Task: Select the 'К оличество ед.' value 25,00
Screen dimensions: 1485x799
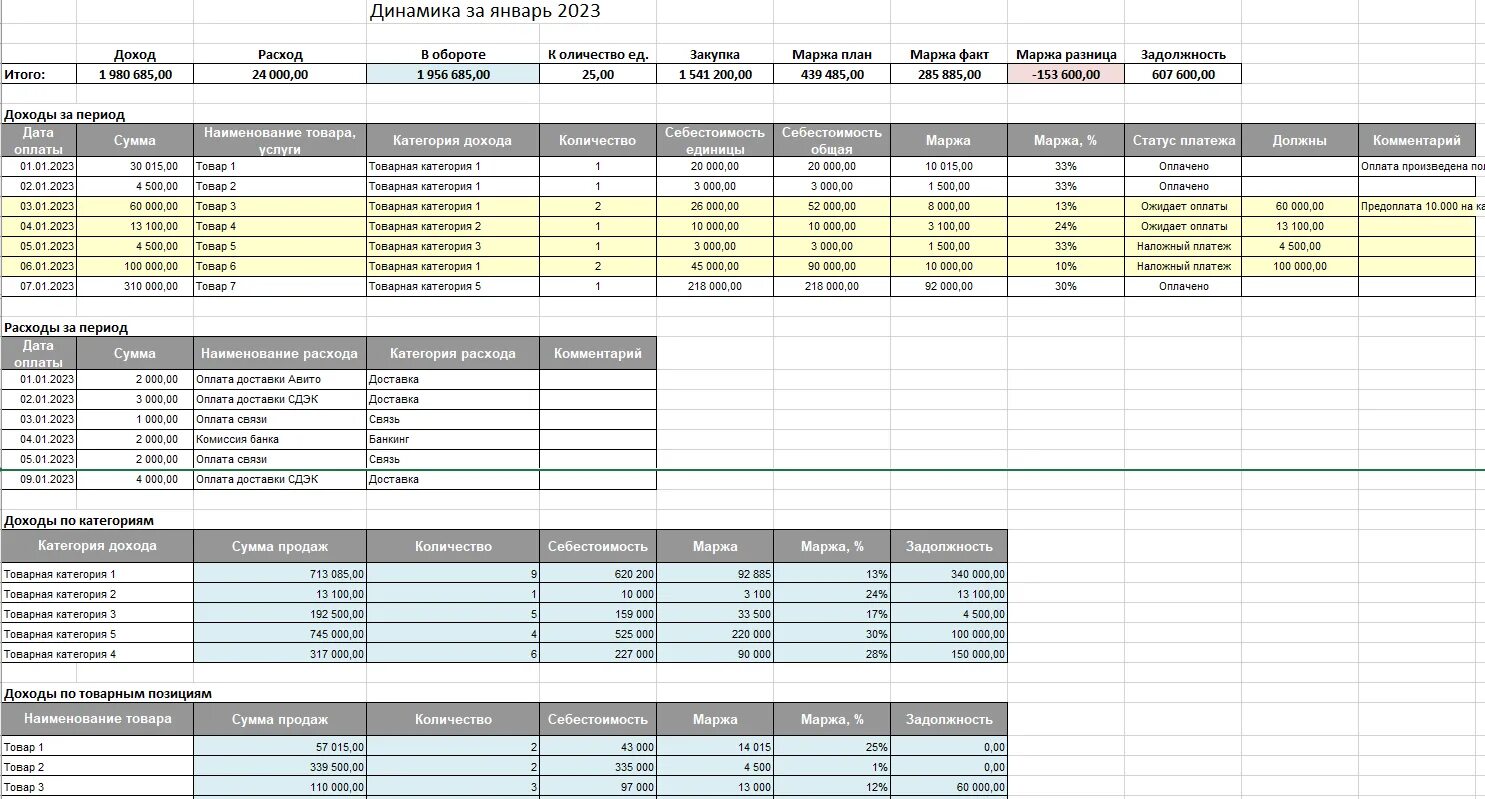Action: tap(598, 74)
